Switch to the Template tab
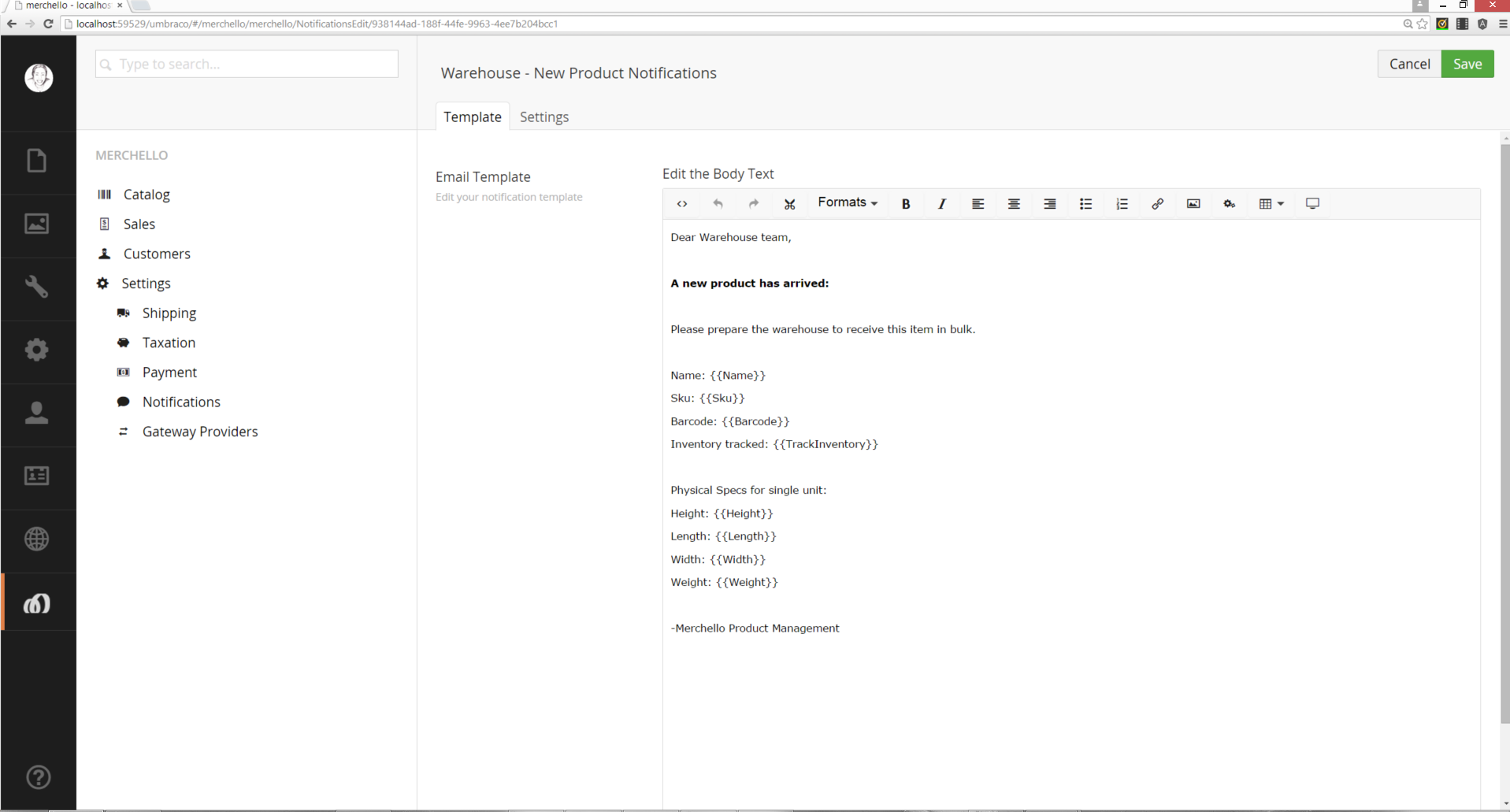Screen dimensions: 1510x812 [x=473, y=117]
